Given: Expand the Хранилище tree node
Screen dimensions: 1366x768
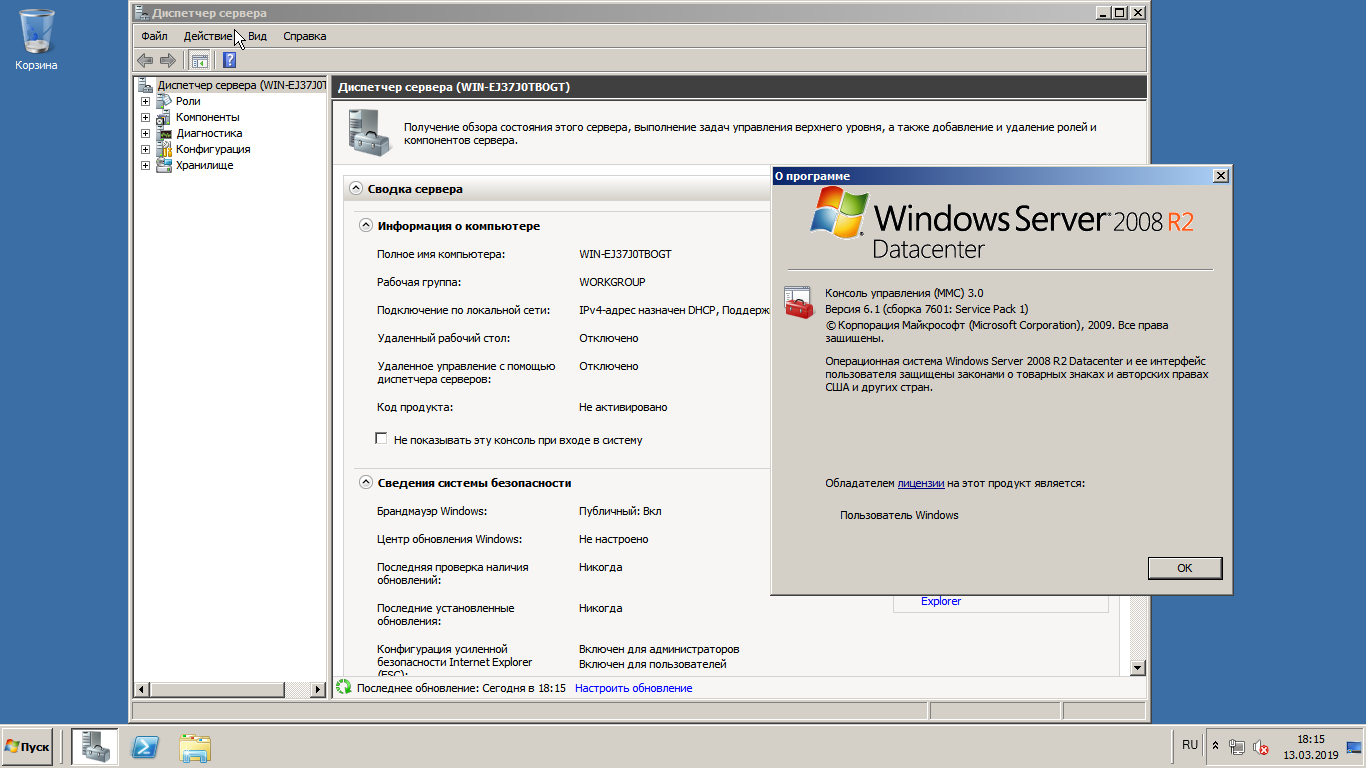Looking at the screenshot, I should pyautogui.click(x=145, y=165).
